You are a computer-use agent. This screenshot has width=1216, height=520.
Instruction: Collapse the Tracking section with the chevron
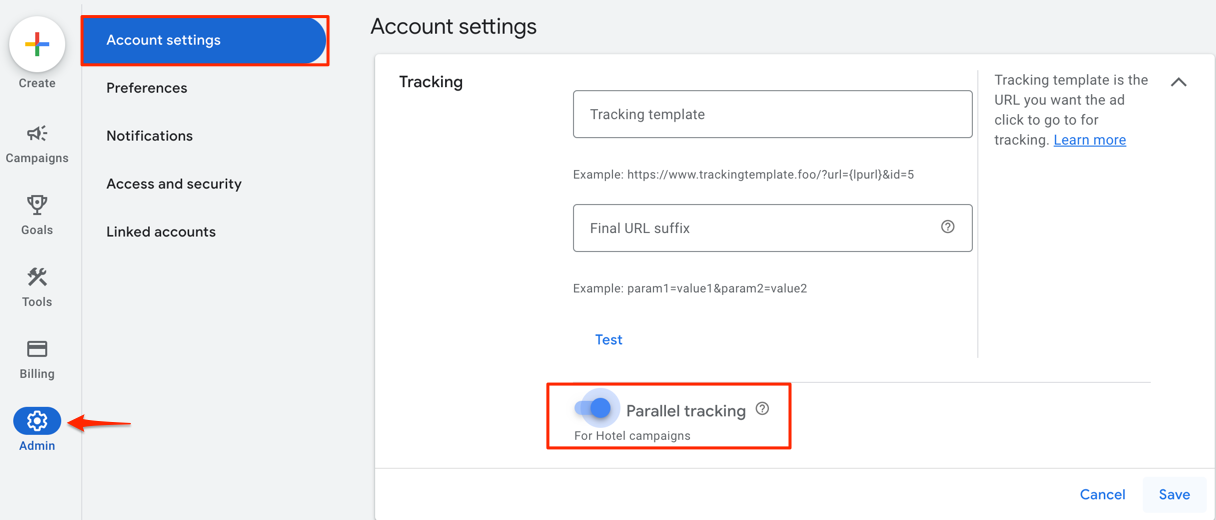point(1178,82)
